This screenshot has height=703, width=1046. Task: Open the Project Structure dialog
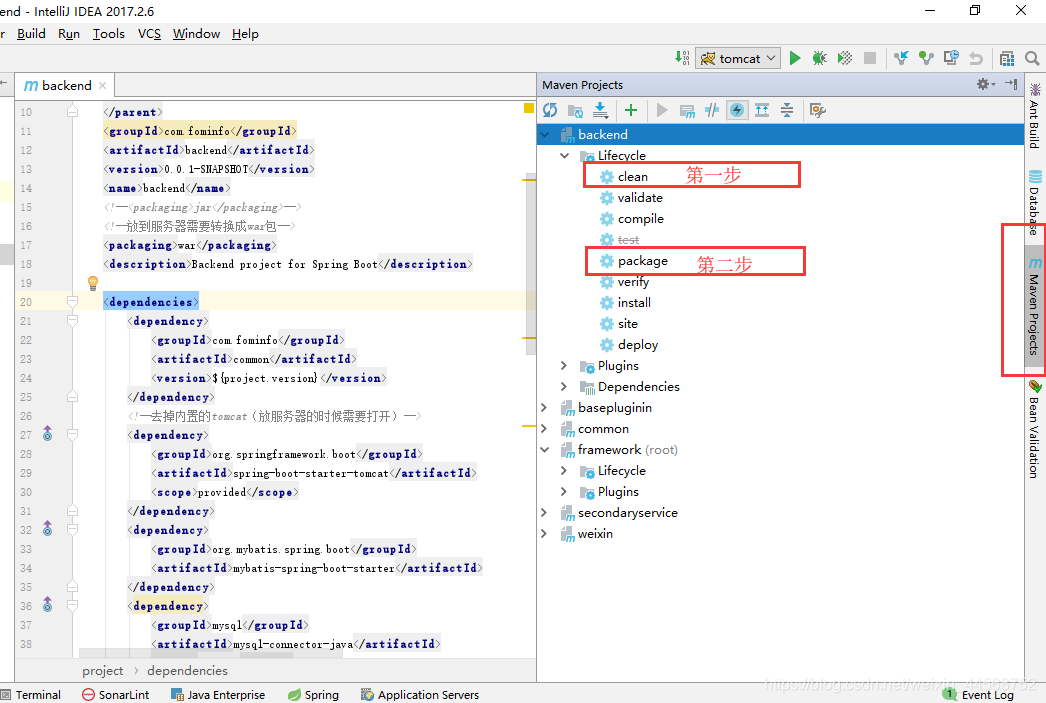pyautogui.click(x=1007, y=58)
